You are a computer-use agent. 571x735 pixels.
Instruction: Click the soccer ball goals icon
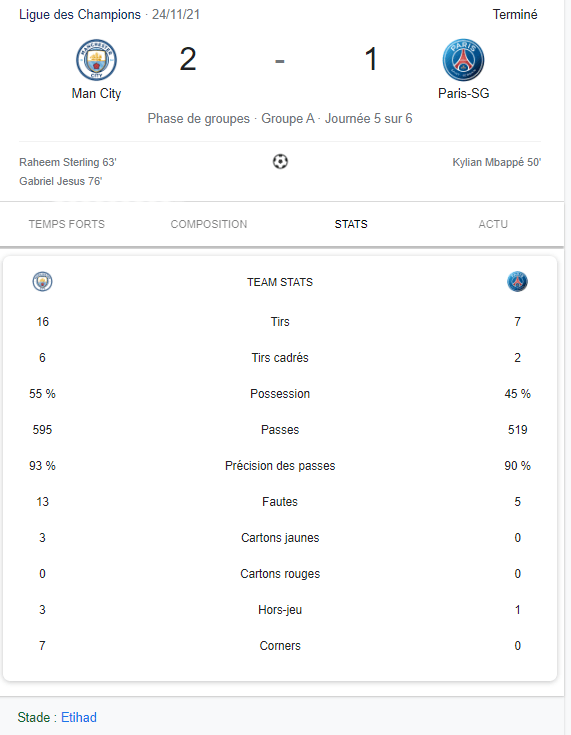280,162
